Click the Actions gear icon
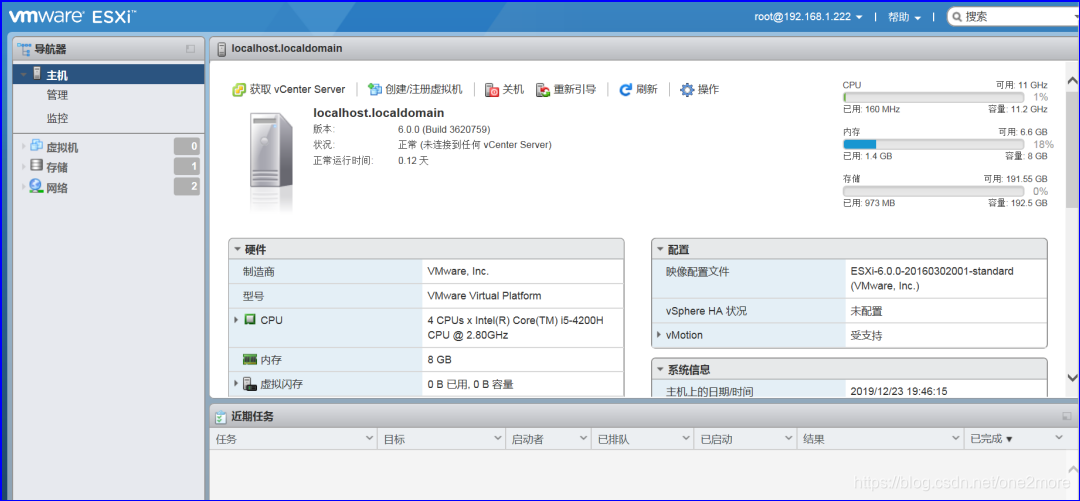Viewport: 1080px width, 501px height. 687,90
